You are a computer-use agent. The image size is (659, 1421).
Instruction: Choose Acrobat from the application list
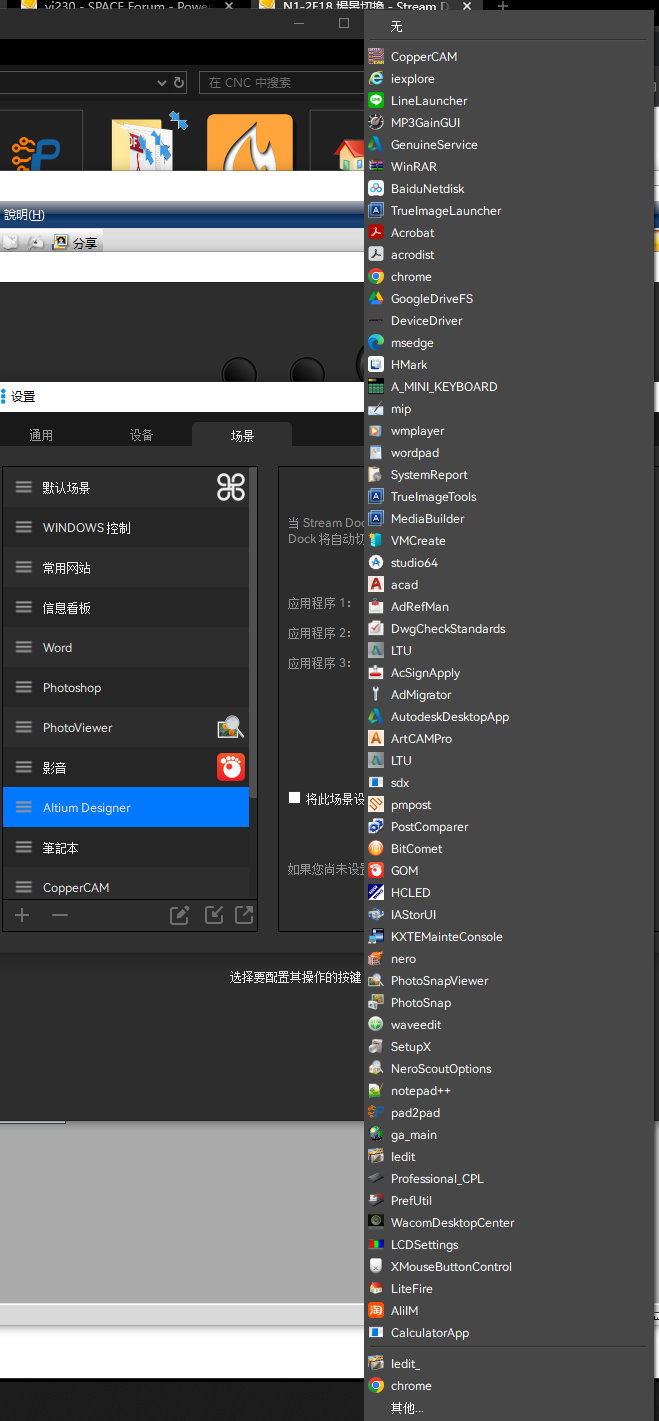tap(511, 232)
